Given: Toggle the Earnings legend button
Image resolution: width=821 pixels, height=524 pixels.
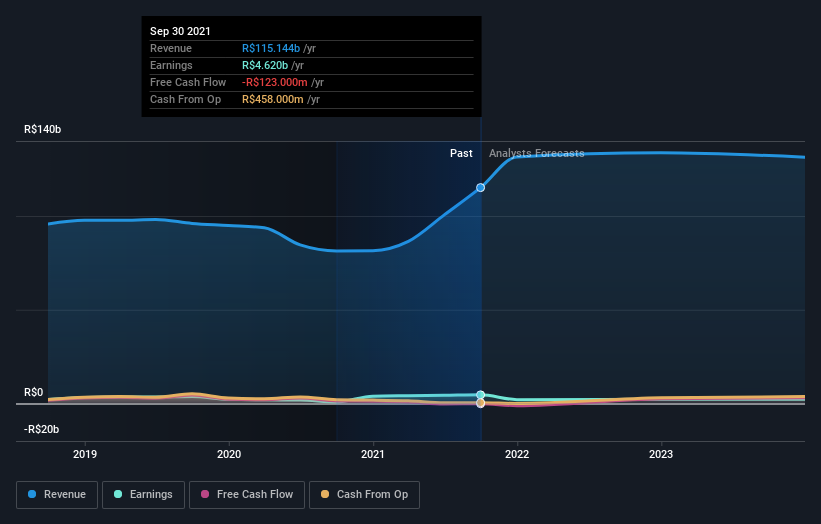Looking at the screenshot, I should (x=143, y=495).
